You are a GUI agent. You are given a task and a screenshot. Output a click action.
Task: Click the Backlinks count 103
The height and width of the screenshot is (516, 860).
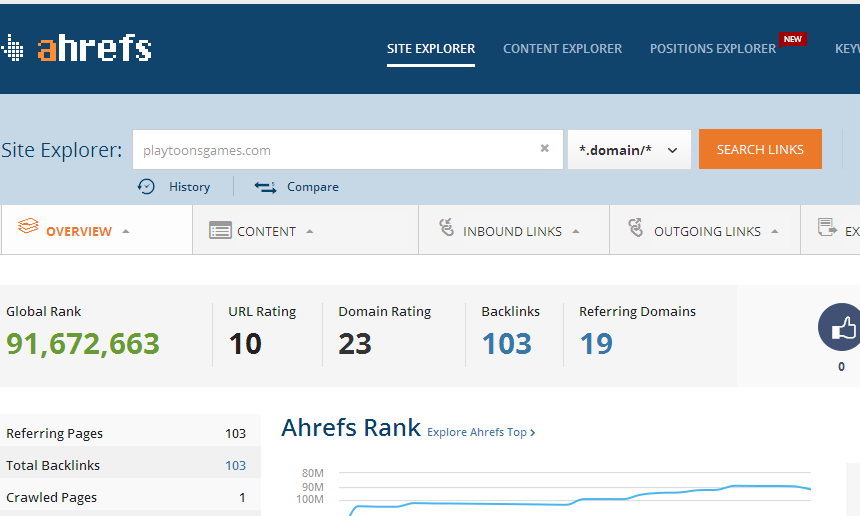[507, 343]
